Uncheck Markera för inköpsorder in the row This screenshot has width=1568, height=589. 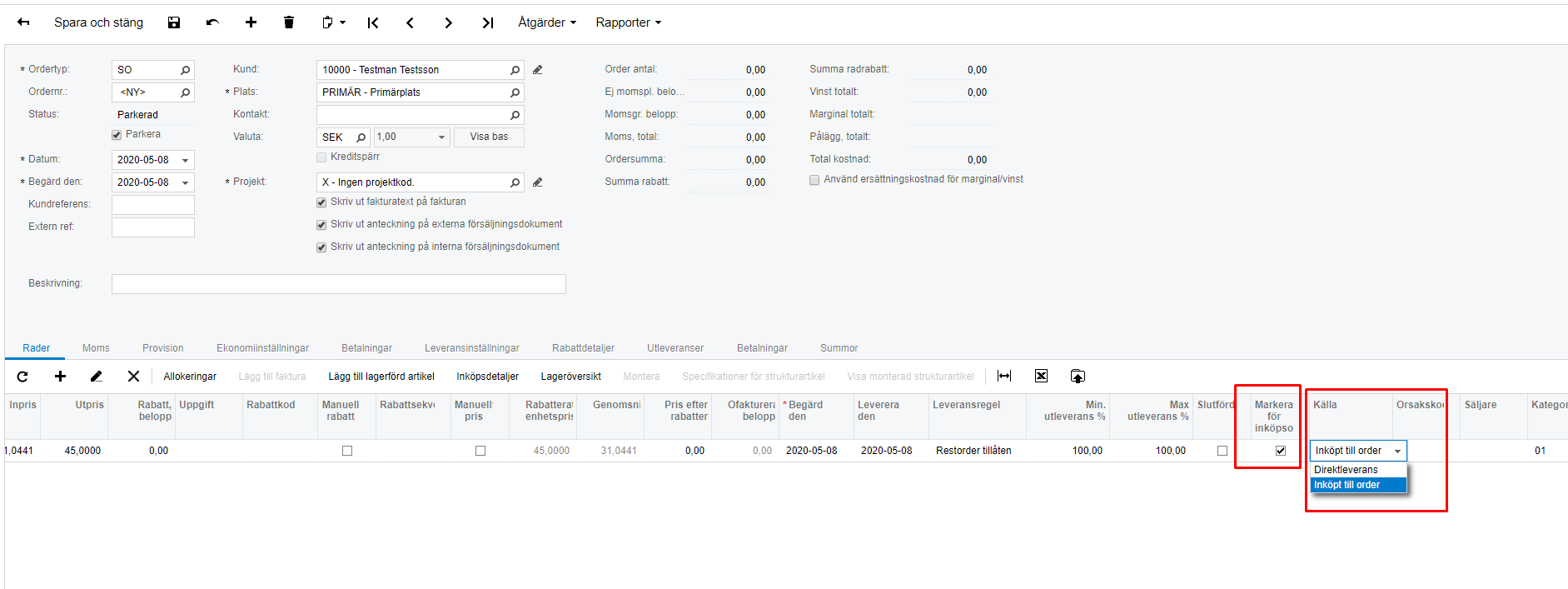click(x=1281, y=451)
